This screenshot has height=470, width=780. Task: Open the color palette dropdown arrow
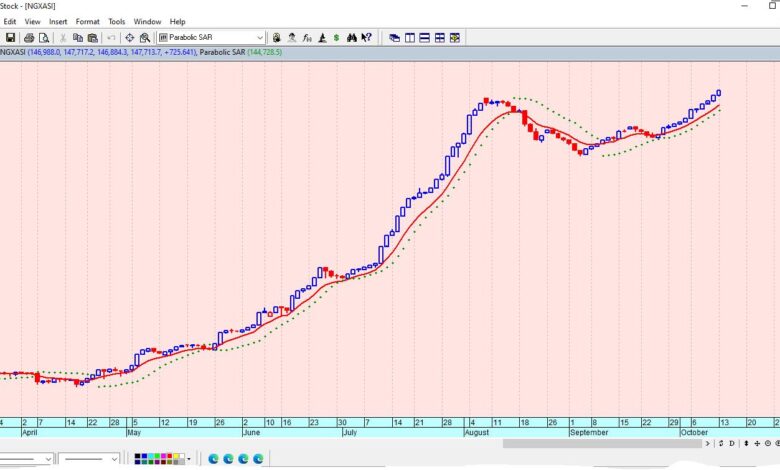point(187,458)
